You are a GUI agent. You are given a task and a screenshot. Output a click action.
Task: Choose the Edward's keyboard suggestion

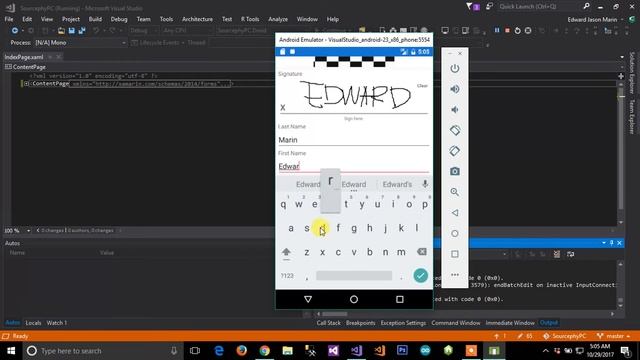point(397,184)
